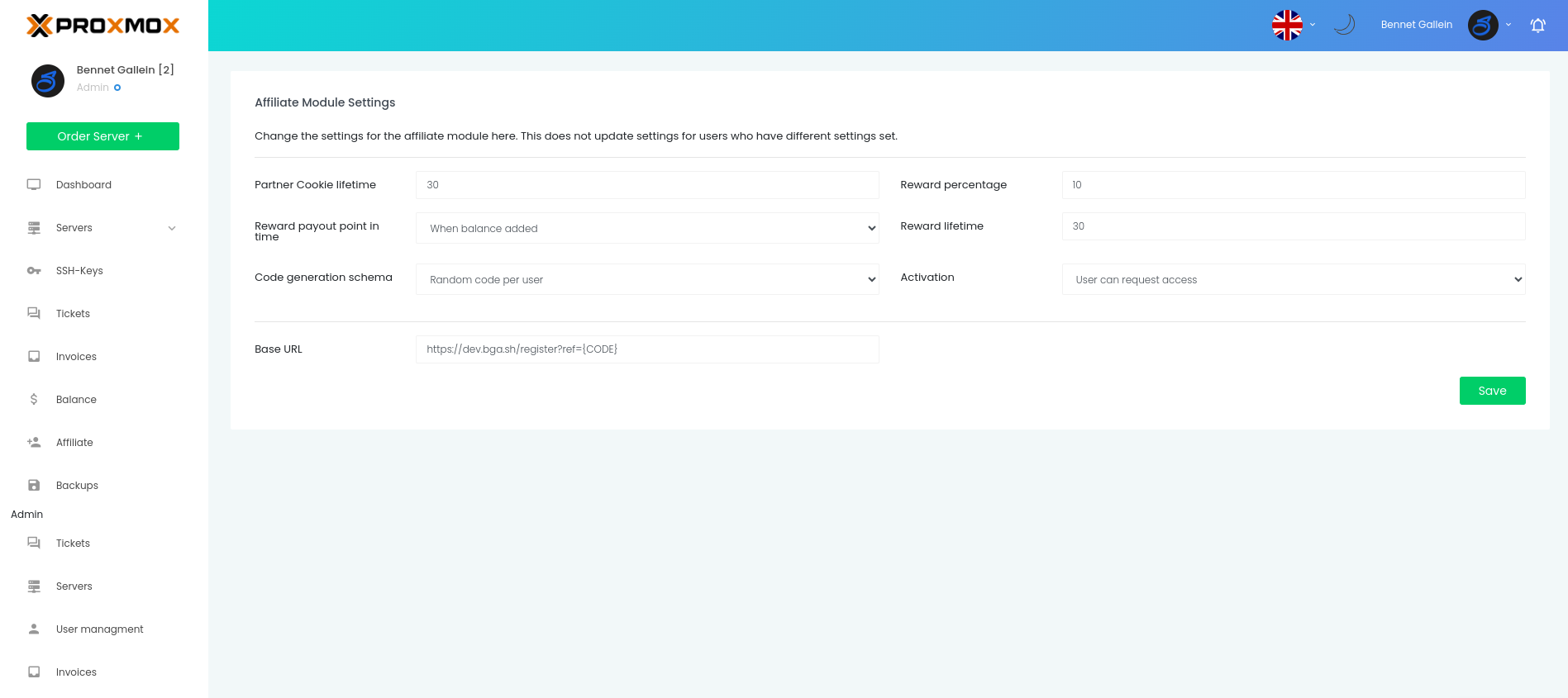Click the Reward lifetime input field
This screenshot has height=698, width=1568.
click(1294, 226)
